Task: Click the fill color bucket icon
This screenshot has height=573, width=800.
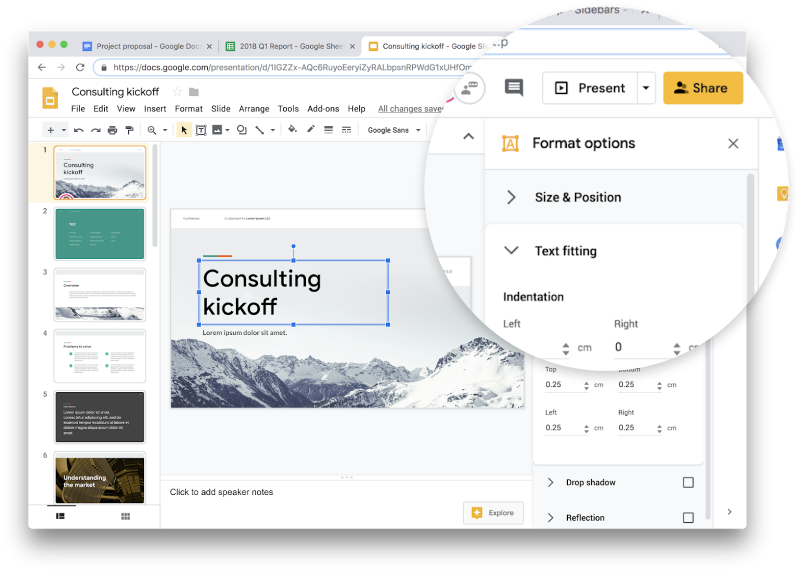Action: [292, 129]
